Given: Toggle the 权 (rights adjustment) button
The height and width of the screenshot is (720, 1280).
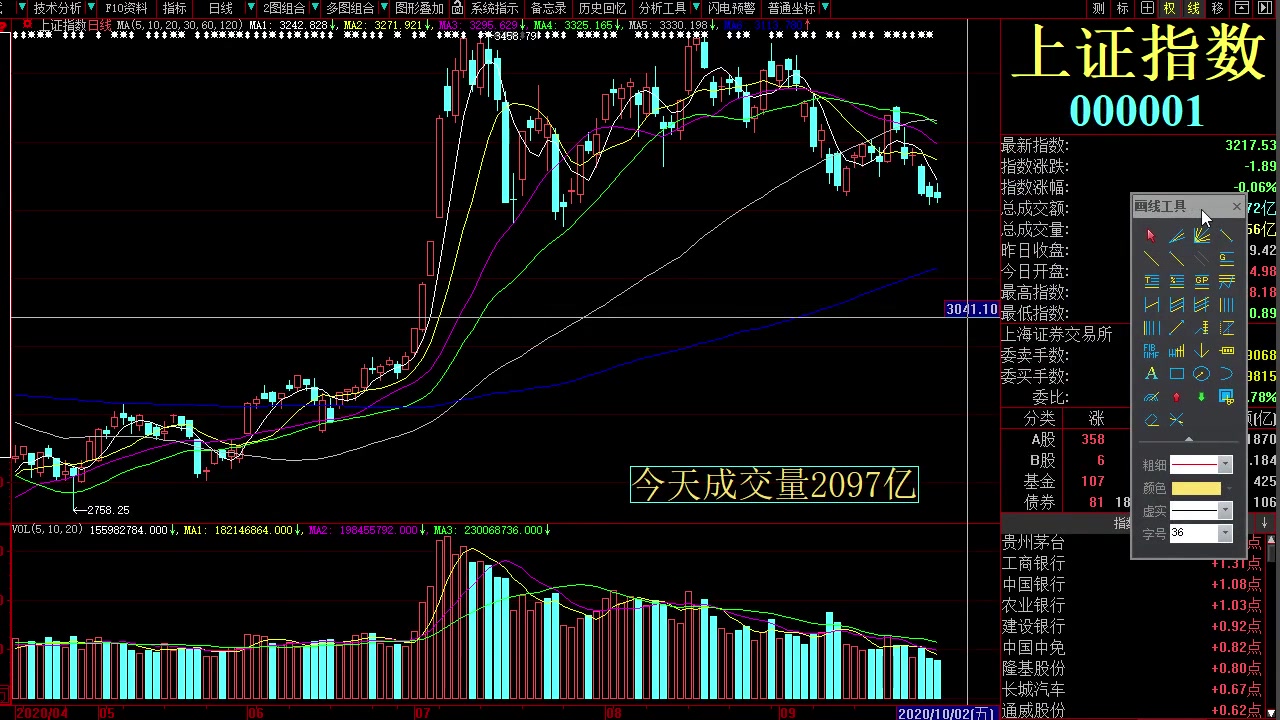Looking at the screenshot, I should click(1169, 8).
